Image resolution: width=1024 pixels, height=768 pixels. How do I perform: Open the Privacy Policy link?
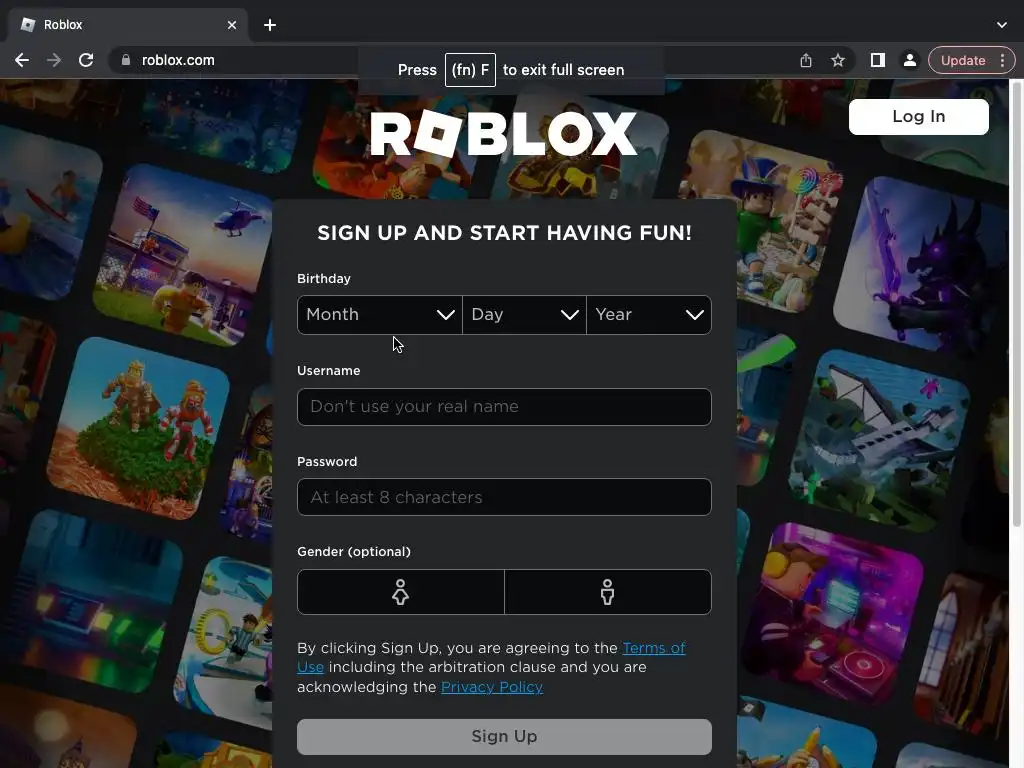click(x=492, y=687)
